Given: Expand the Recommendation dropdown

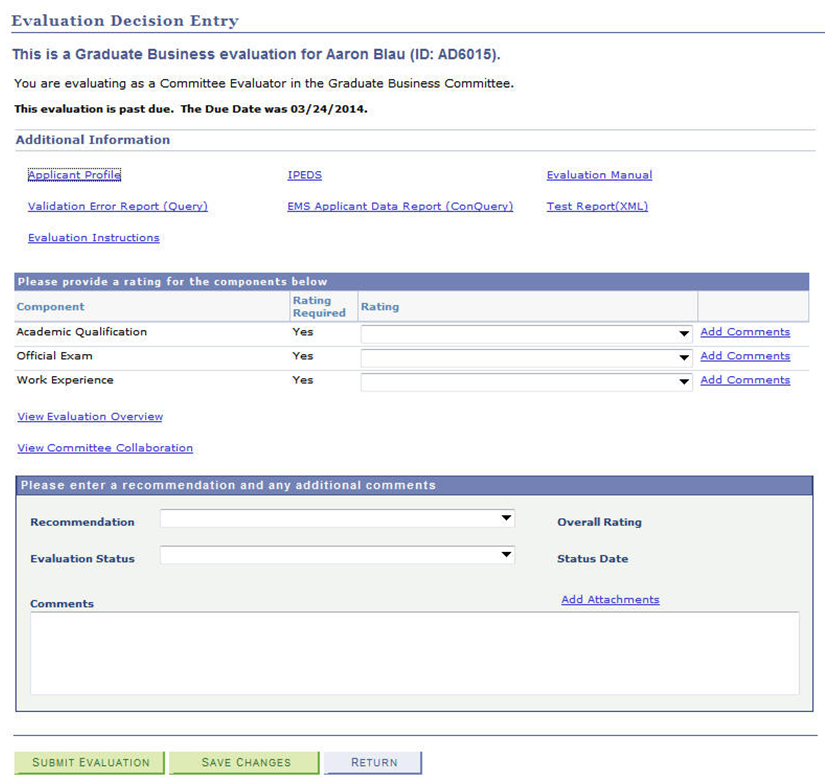Looking at the screenshot, I should [x=506, y=518].
